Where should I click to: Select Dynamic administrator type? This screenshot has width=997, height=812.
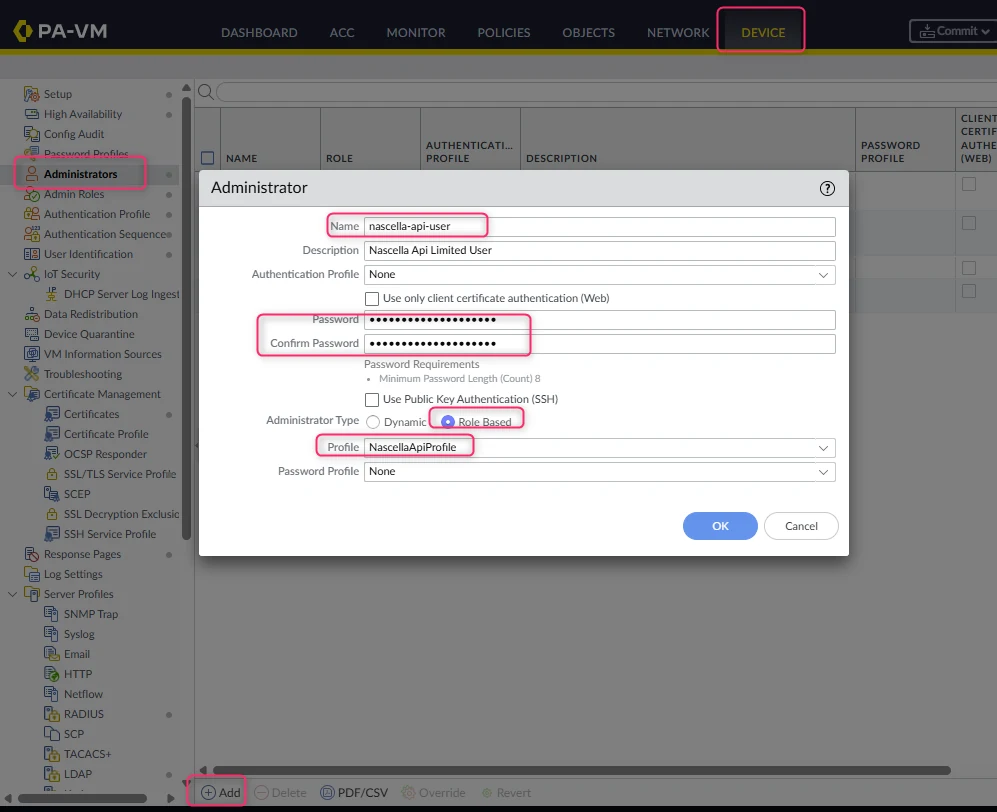point(373,422)
